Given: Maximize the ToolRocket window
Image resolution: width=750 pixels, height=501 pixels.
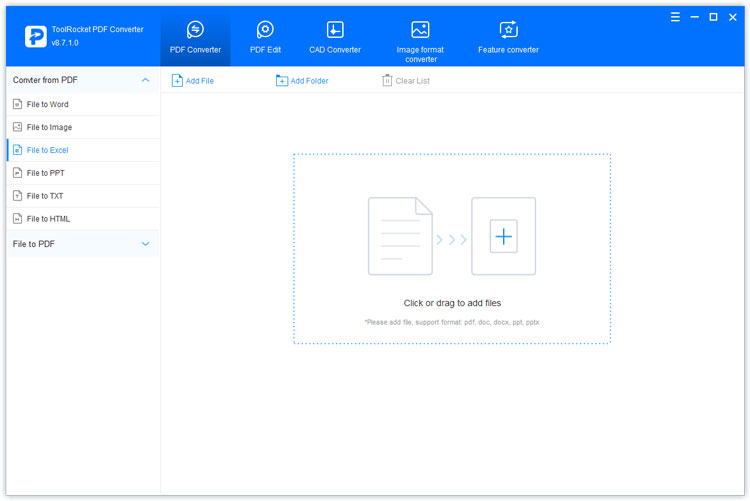Looking at the screenshot, I should point(713,17).
